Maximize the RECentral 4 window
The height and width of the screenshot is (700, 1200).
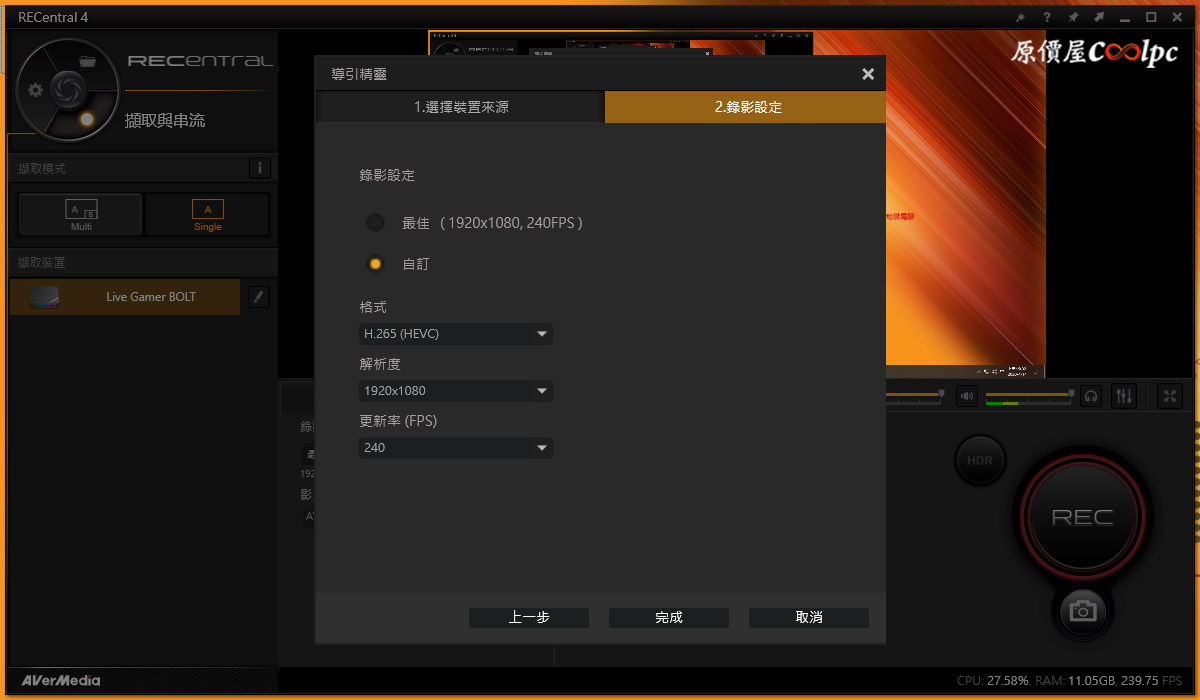coord(1151,17)
